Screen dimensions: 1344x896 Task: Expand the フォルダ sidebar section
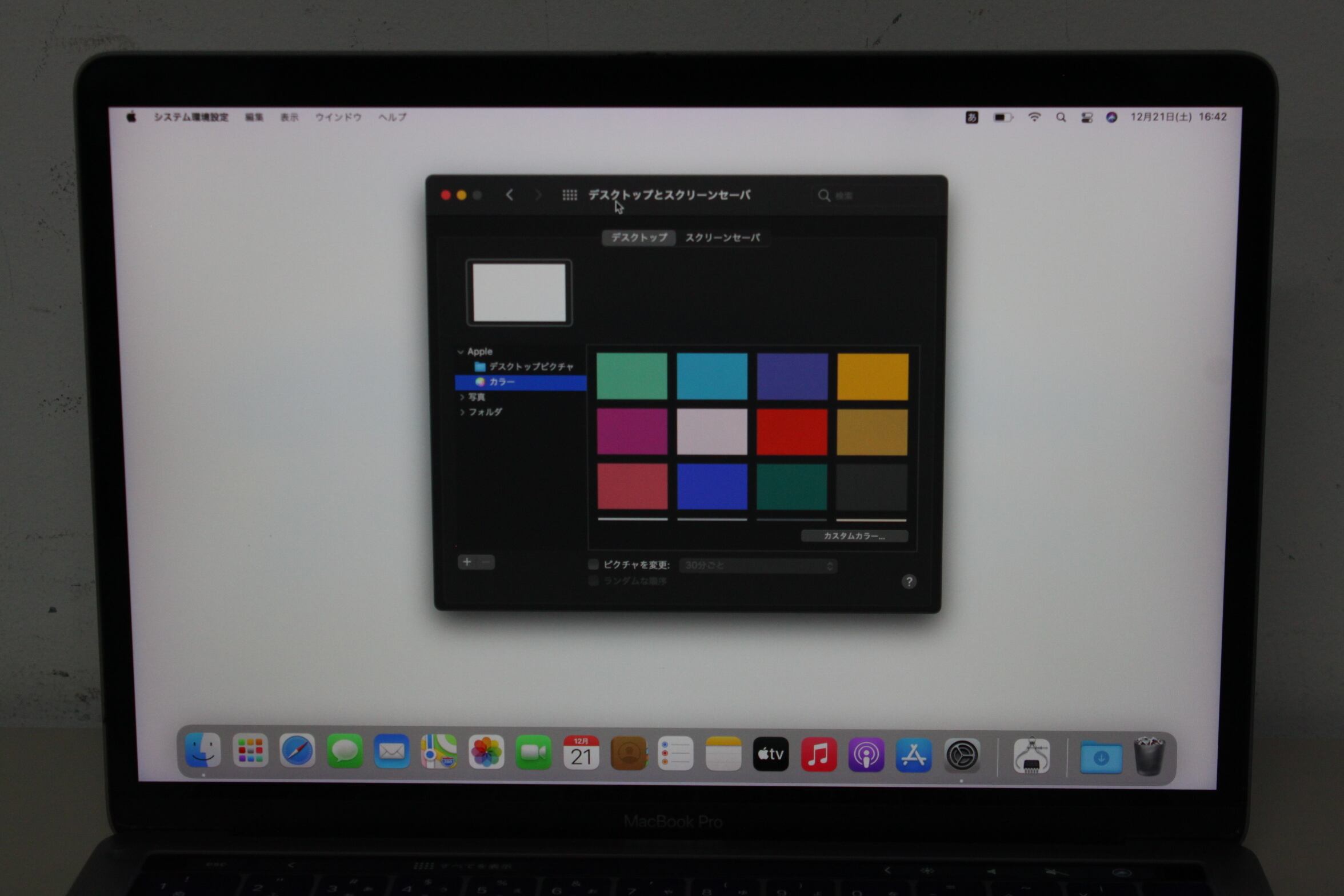click(462, 412)
